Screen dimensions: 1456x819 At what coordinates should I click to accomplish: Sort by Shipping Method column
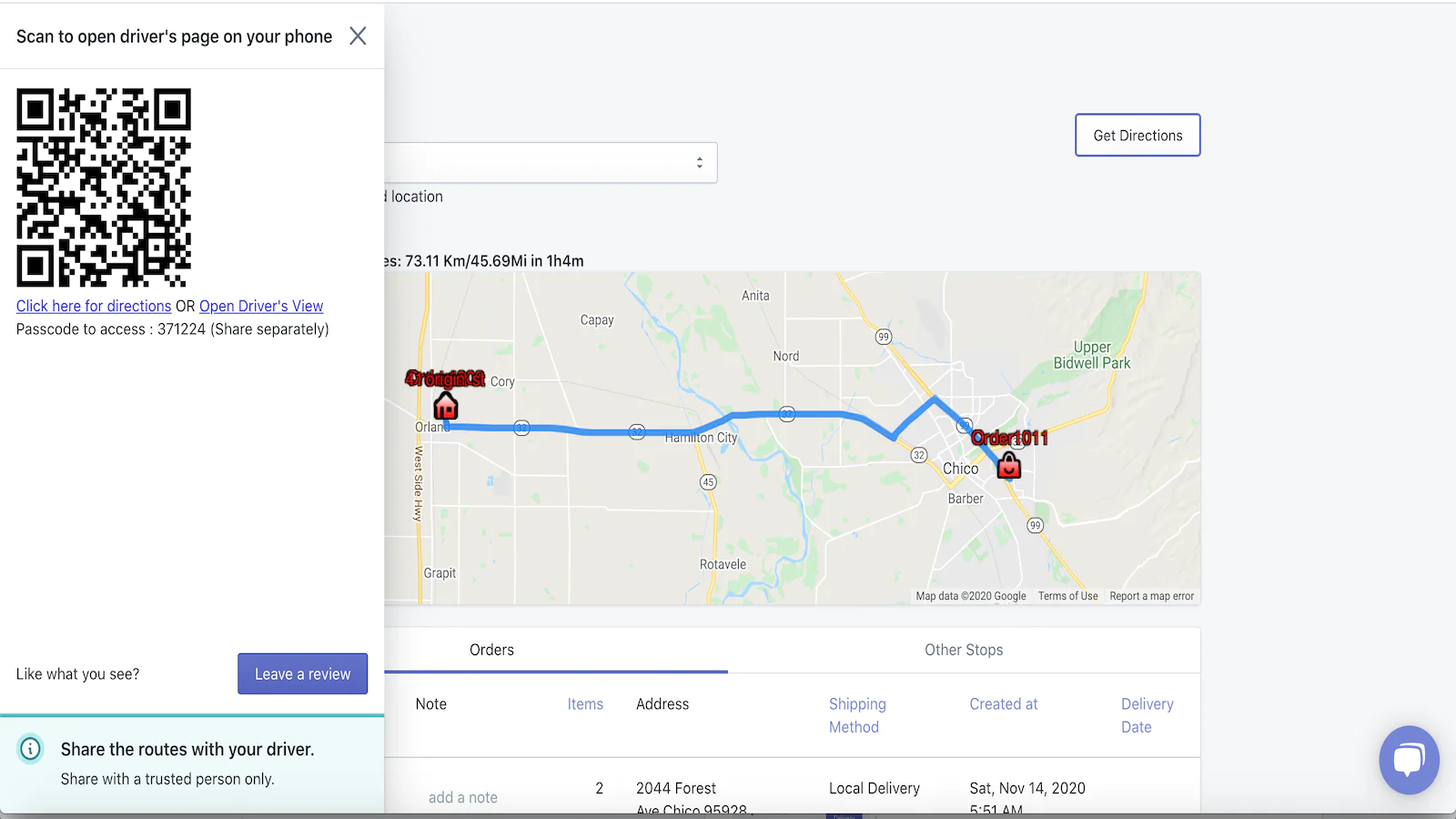856,715
